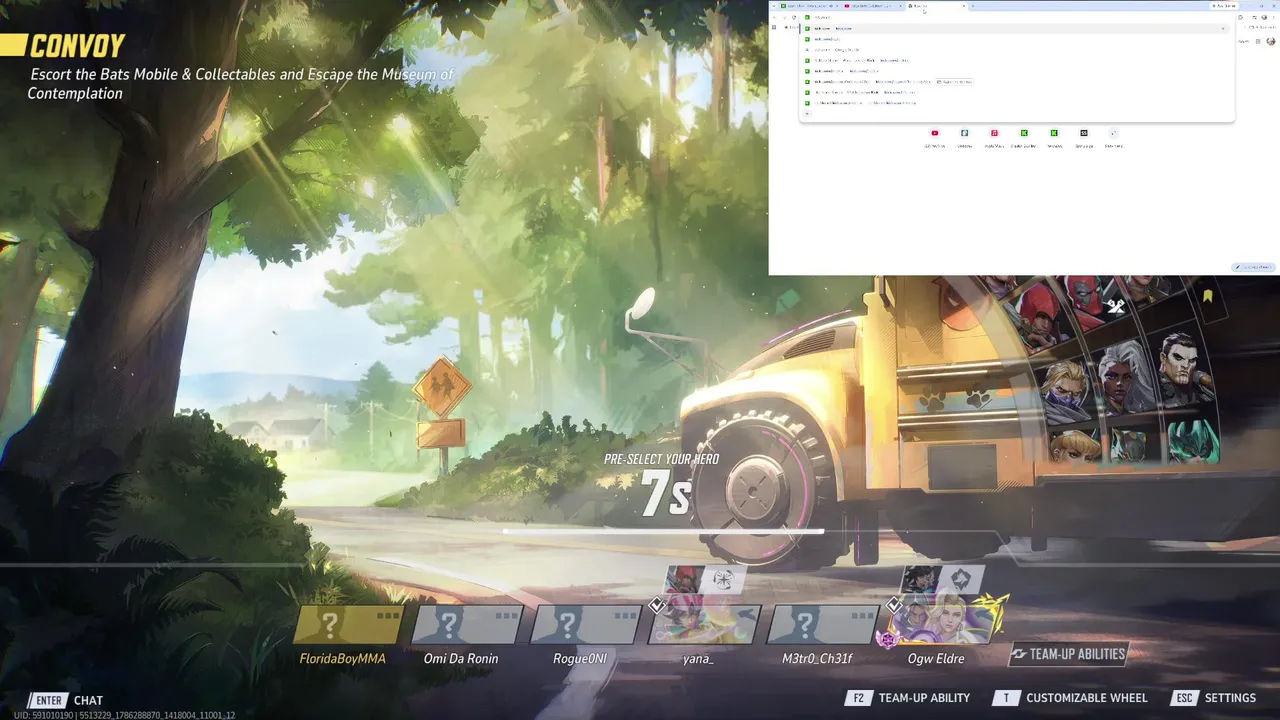
Task: Open the browser tab search dropdown
Action: point(774,6)
